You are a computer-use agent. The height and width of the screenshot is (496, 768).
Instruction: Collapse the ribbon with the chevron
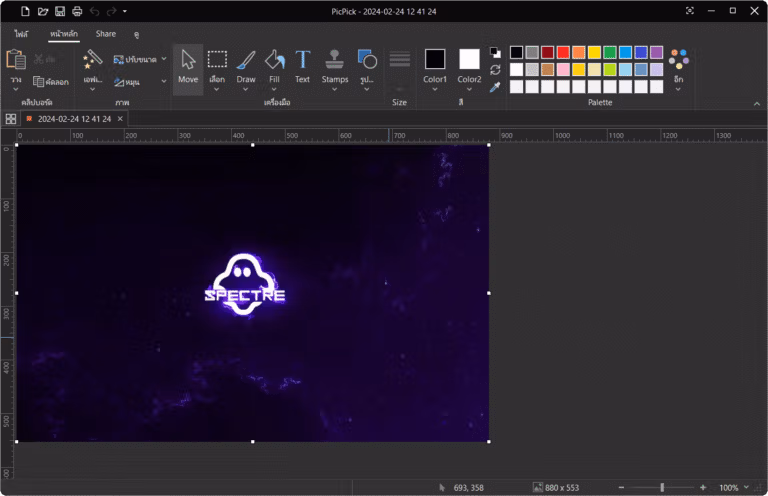pyautogui.click(x=757, y=103)
